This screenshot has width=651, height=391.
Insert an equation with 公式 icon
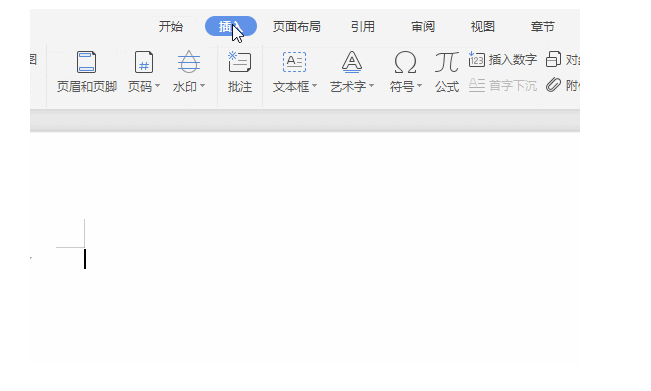[447, 62]
